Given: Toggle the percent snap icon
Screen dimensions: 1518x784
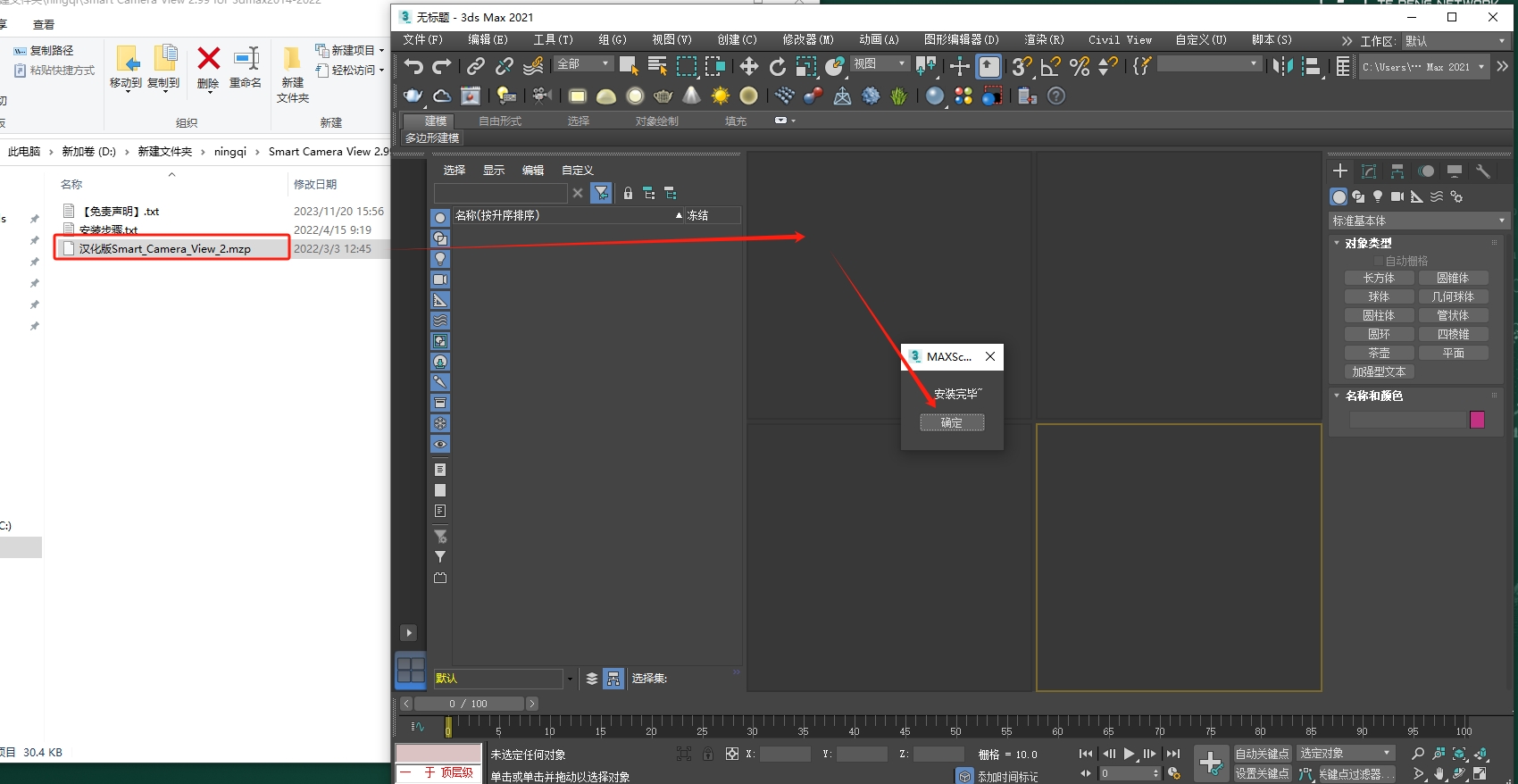Looking at the screenshot, I should coord(1080,66).
